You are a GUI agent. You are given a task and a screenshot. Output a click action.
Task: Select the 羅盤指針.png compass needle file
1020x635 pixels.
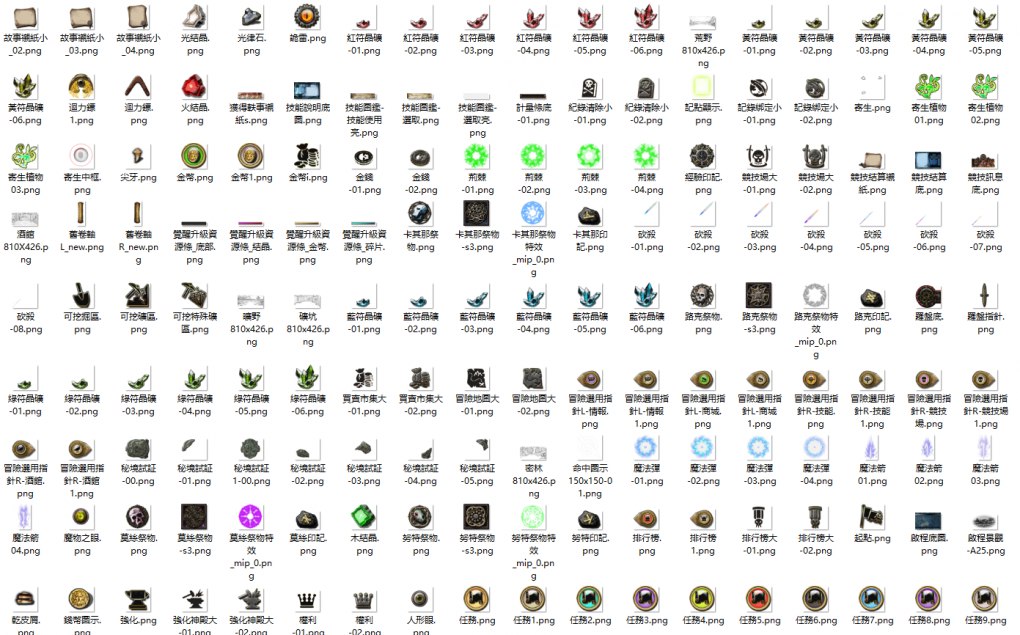(986, 295)
